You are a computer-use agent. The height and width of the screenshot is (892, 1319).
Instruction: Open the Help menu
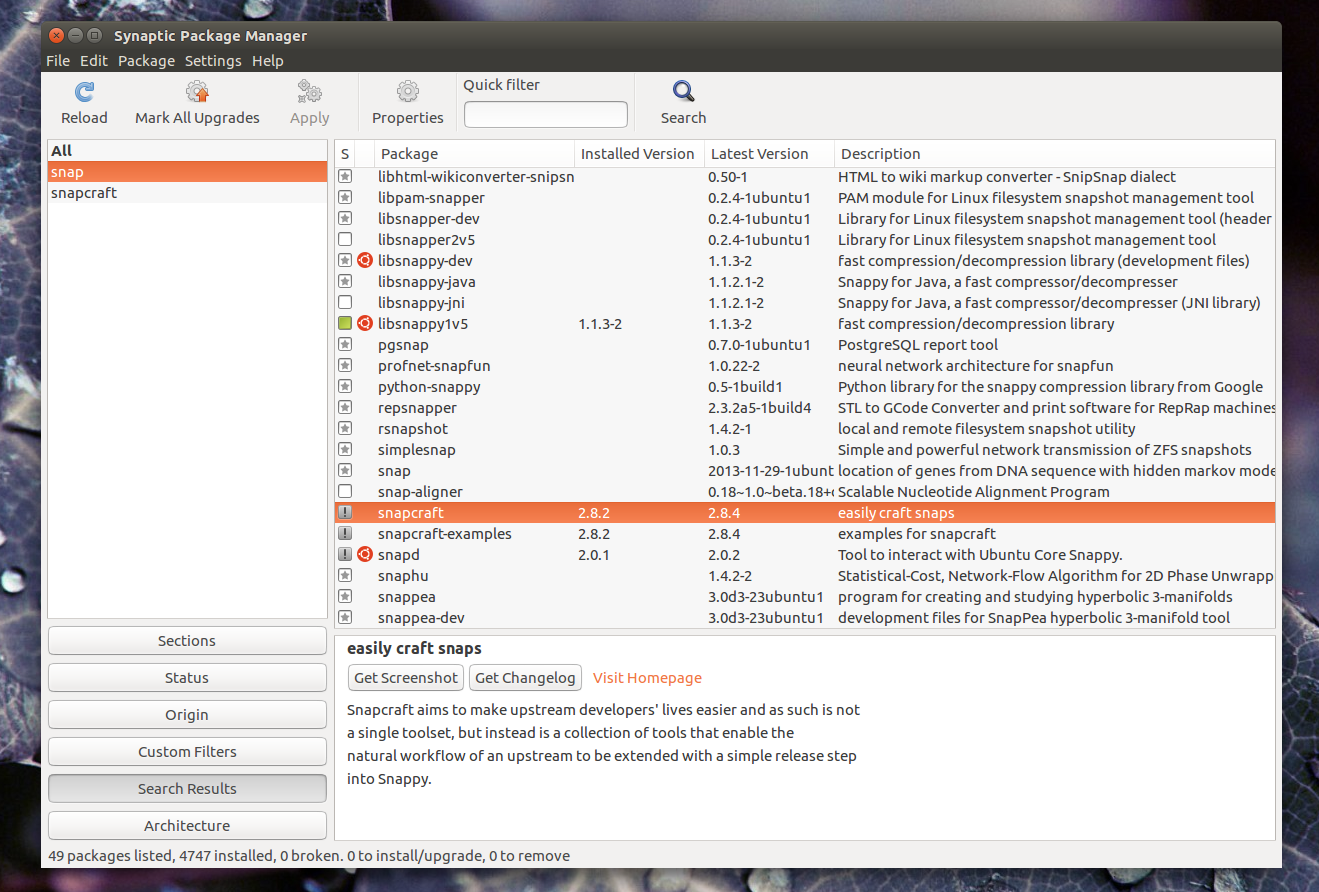[268, 61]
